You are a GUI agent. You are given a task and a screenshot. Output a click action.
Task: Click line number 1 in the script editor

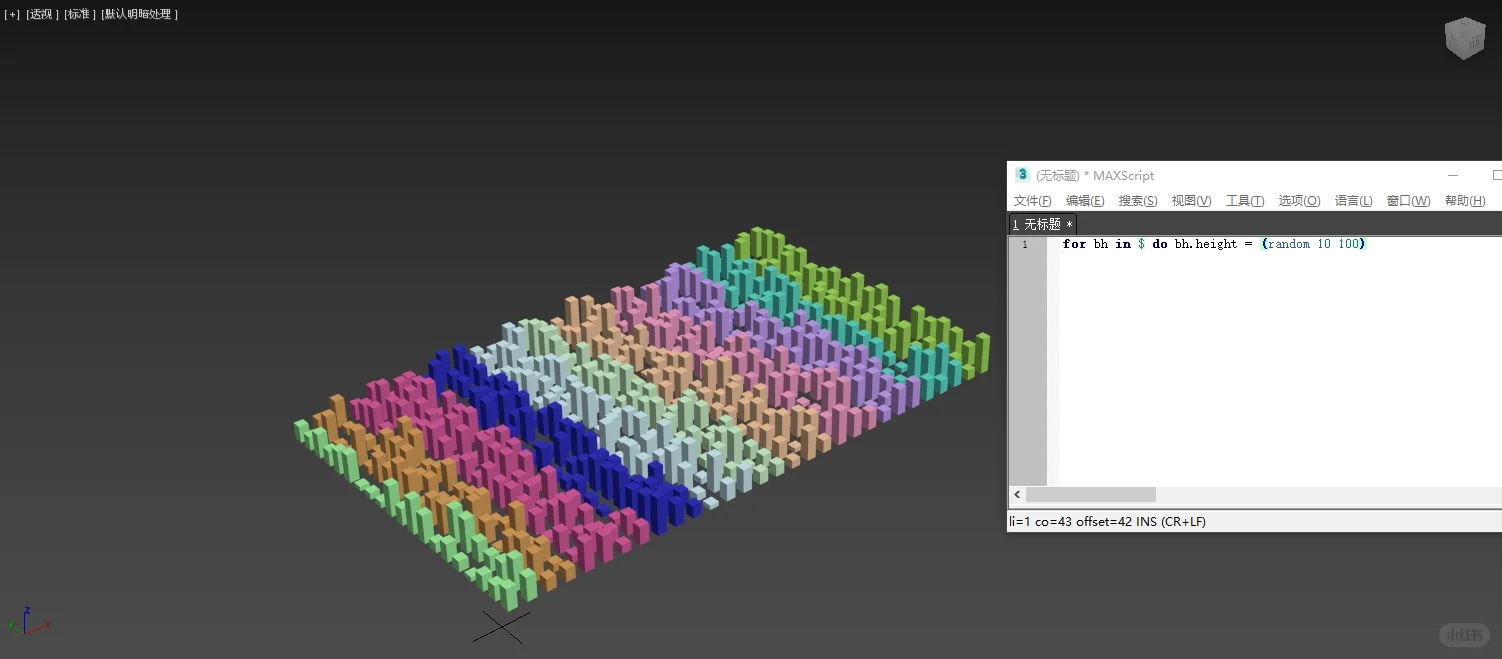[1024, 243]
